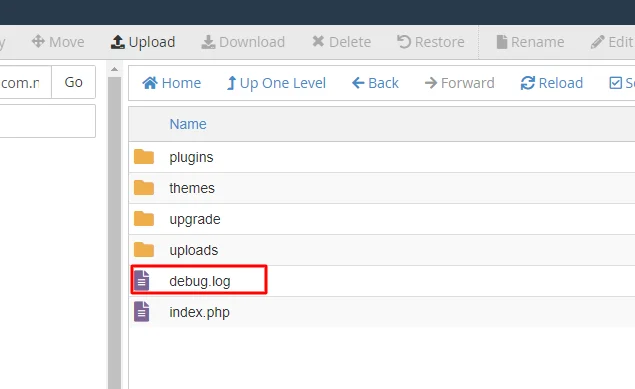Select the debug.log file
The height and width of the screenshot is (389, 635).
(x=382, y=281)
